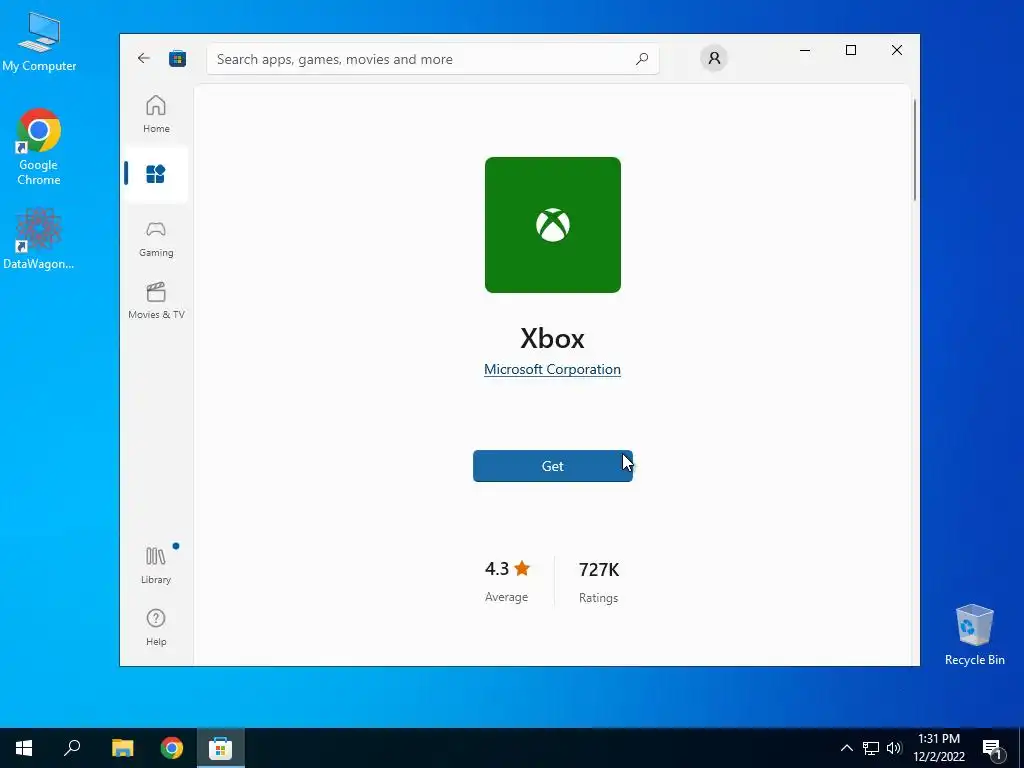Click the Store page vertical scrollbar
This screenshot has width=1024, height=768.
click(915, 150)
